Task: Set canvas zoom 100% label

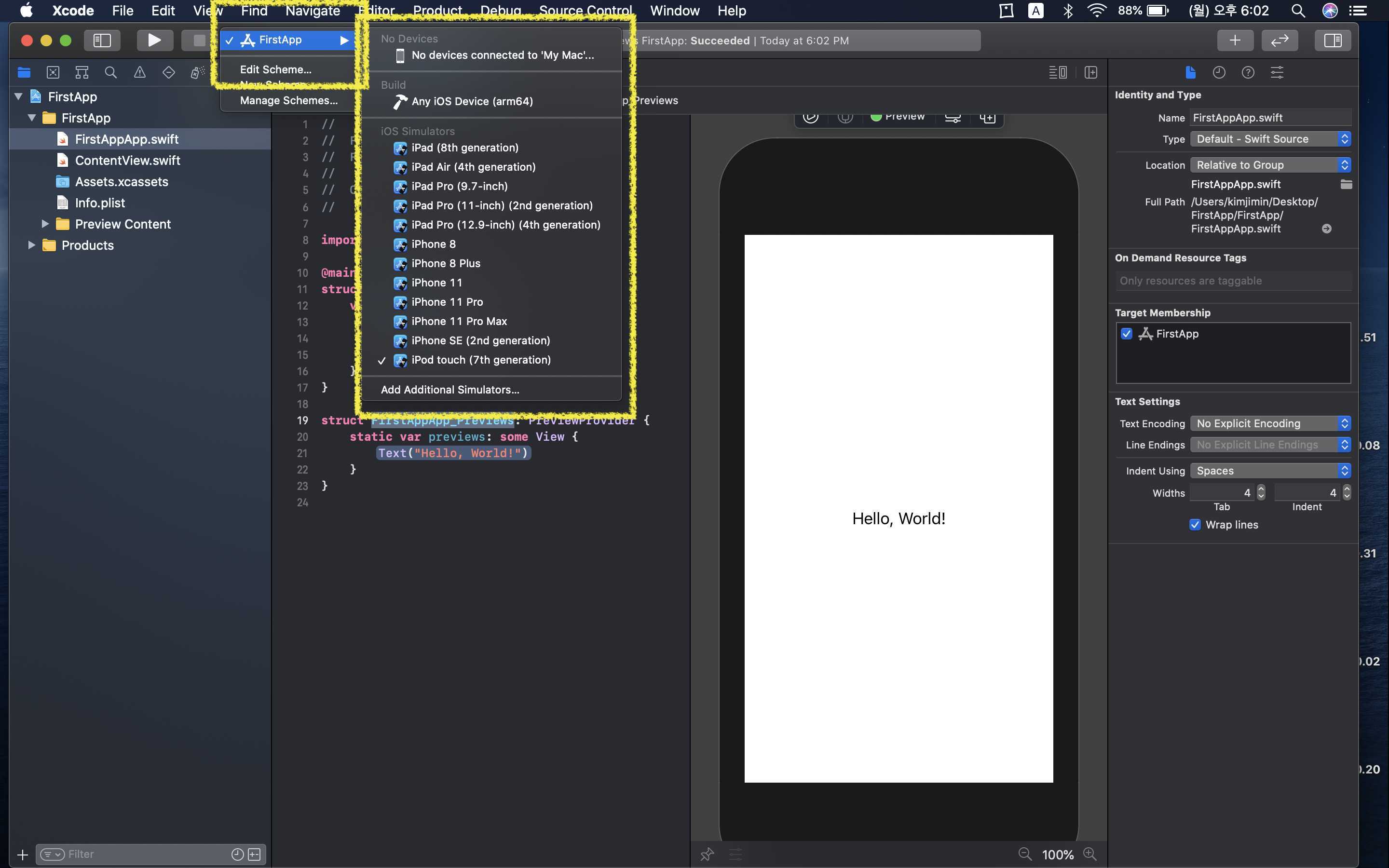Action: tap(1057, 854)
